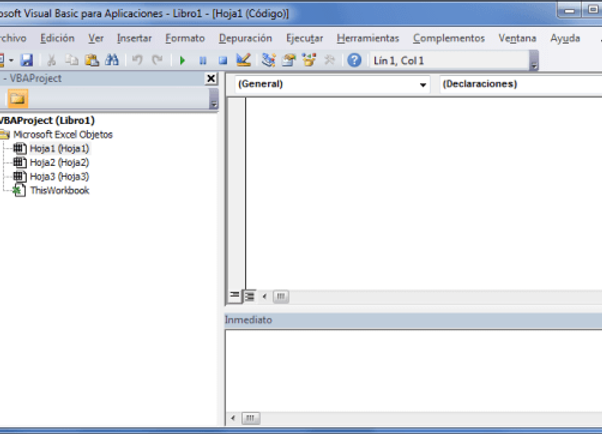Toggle Design Mode icon
Image resolution: width=602 pixels, height=434 pixels.
[x=243, y=60]
